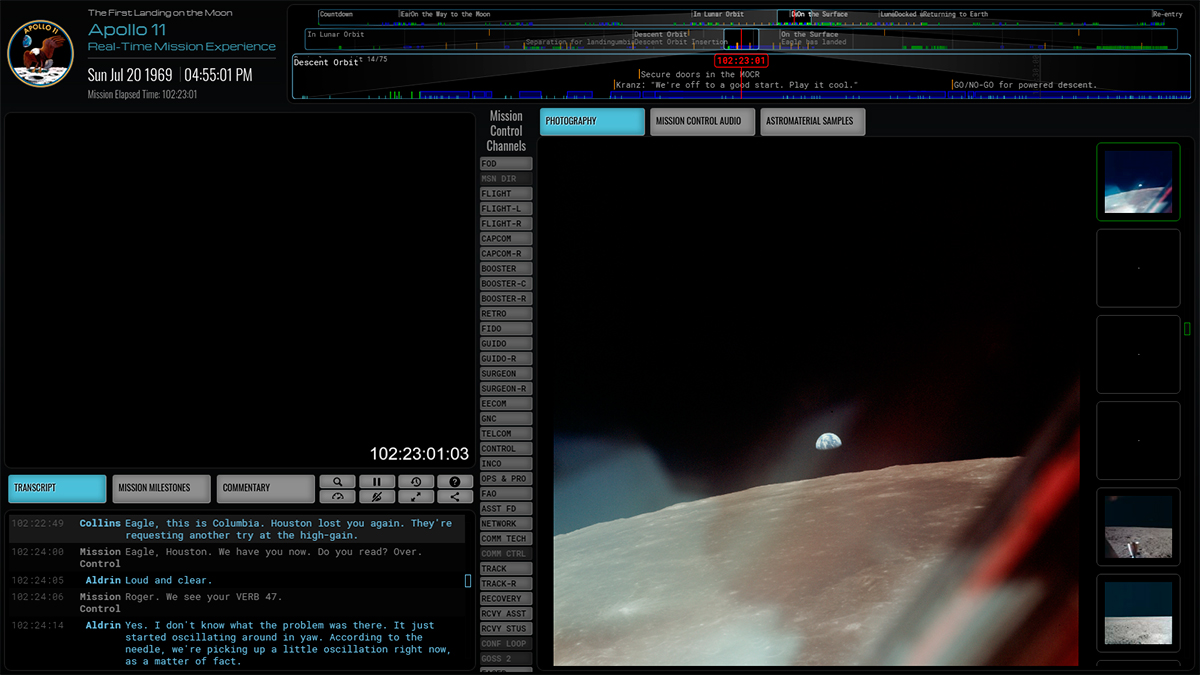The image size is (1200, 675).
Task: Select the TELCOM channel
Action: (x=506, y=434)
